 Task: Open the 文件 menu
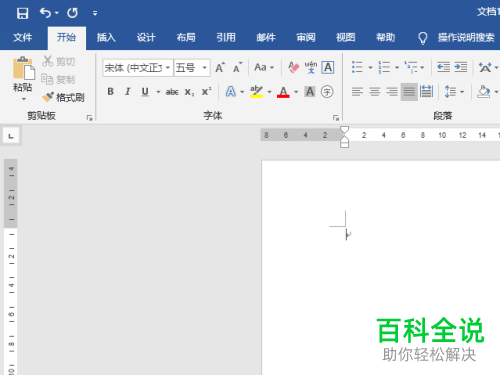(x=23, y=37)
